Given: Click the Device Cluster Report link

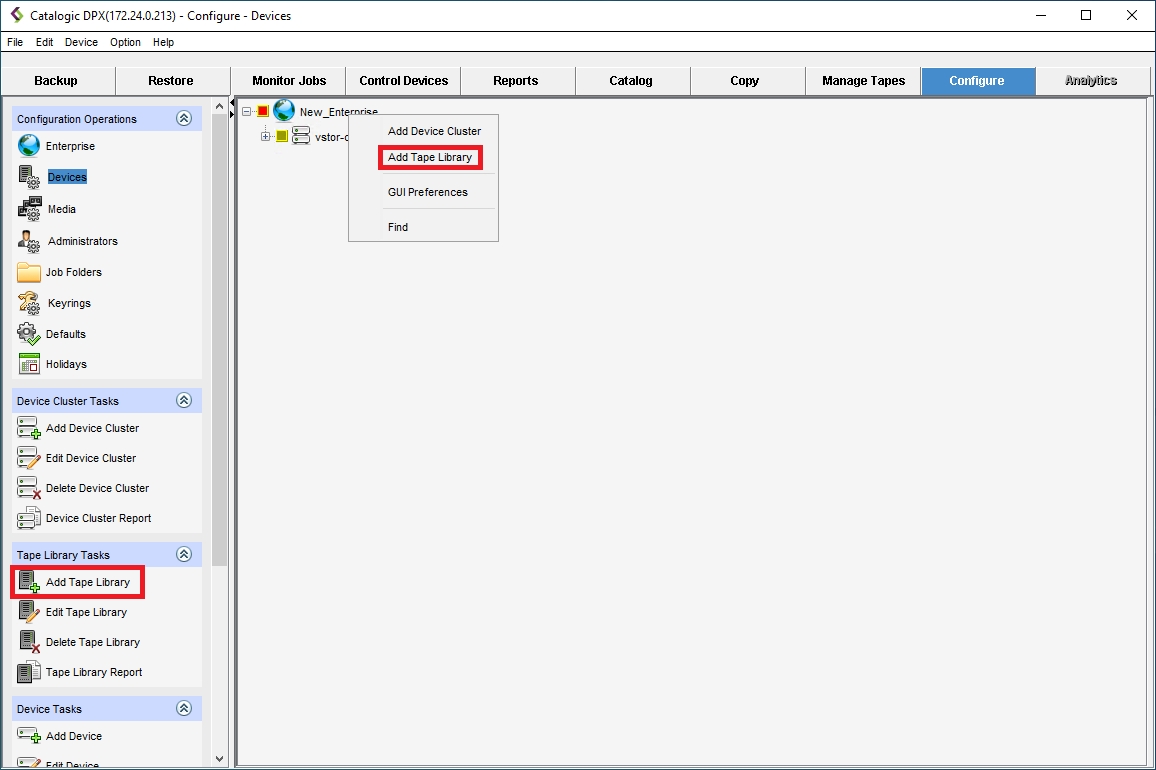Looking at the screenshot, I should pyautogui.click(x=98, y=518).
